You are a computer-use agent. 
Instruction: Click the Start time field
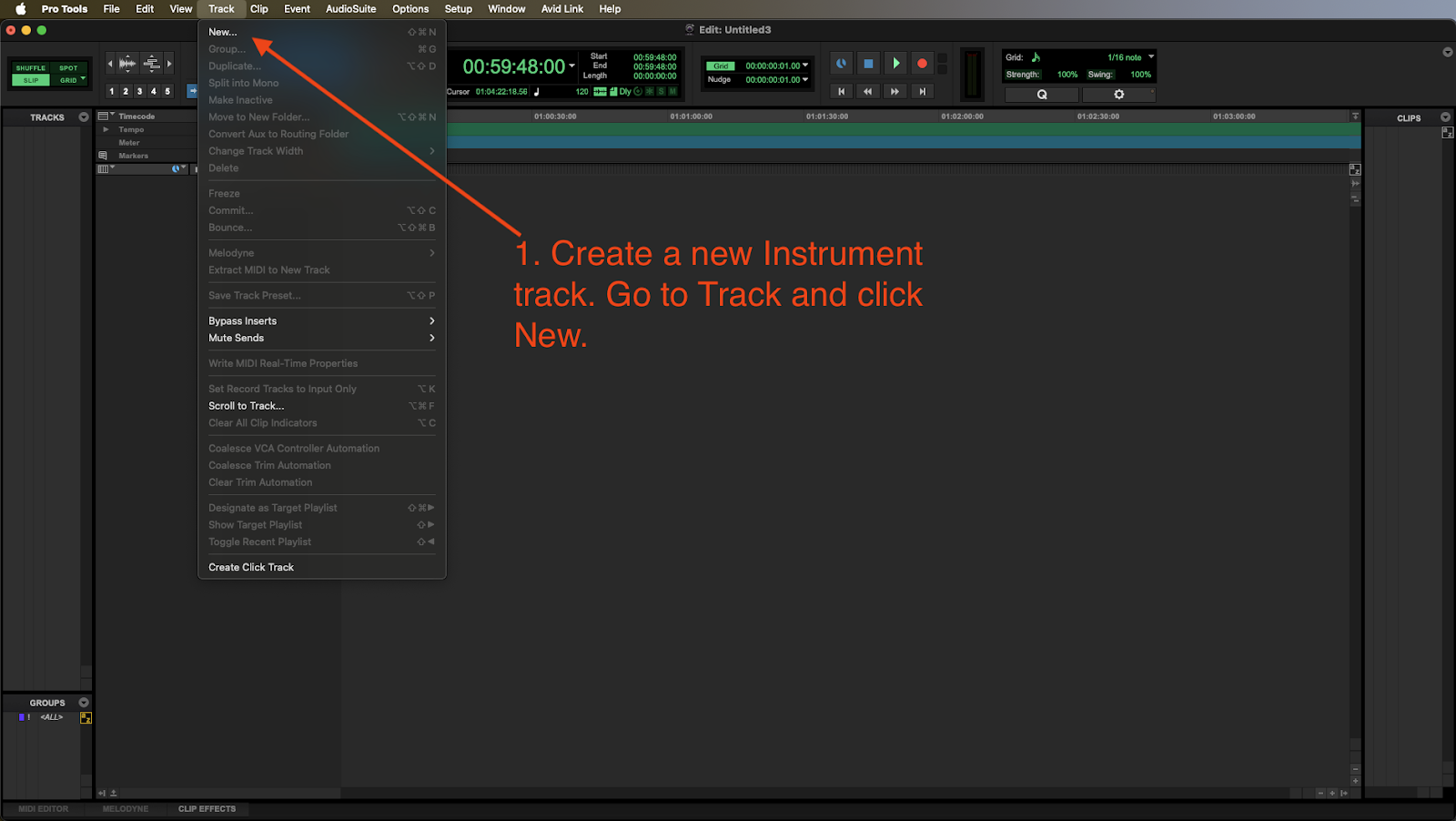coord(655,57)
